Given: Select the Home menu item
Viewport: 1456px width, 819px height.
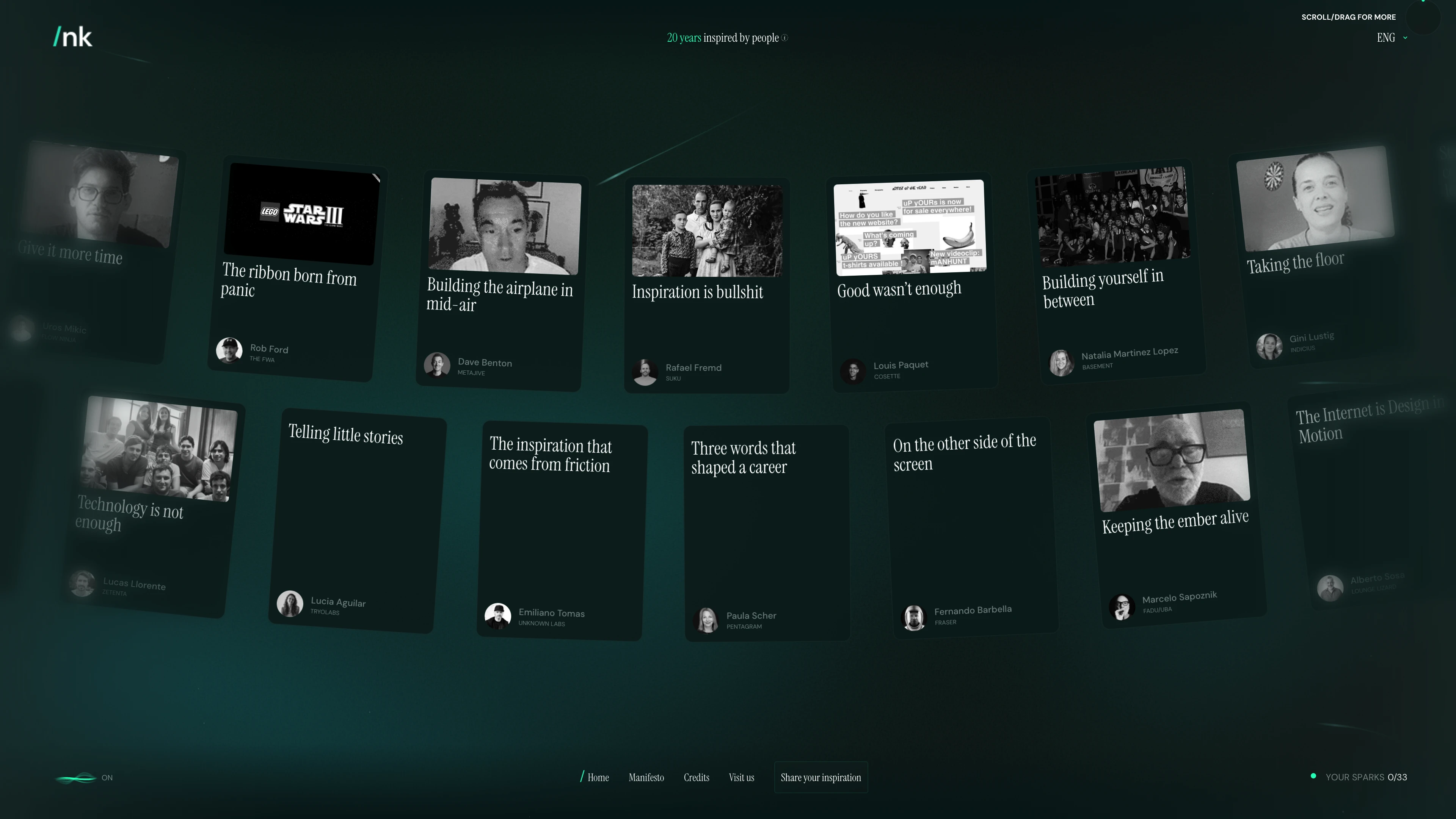Looking at the screenshot, I should 598,777.
